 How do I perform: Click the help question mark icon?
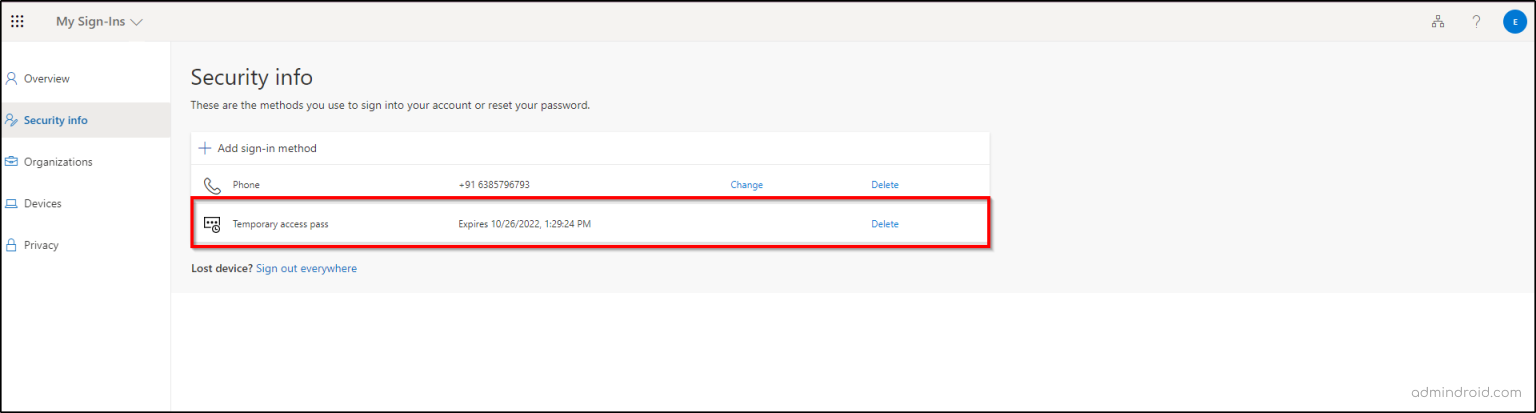pos(1476,22)
